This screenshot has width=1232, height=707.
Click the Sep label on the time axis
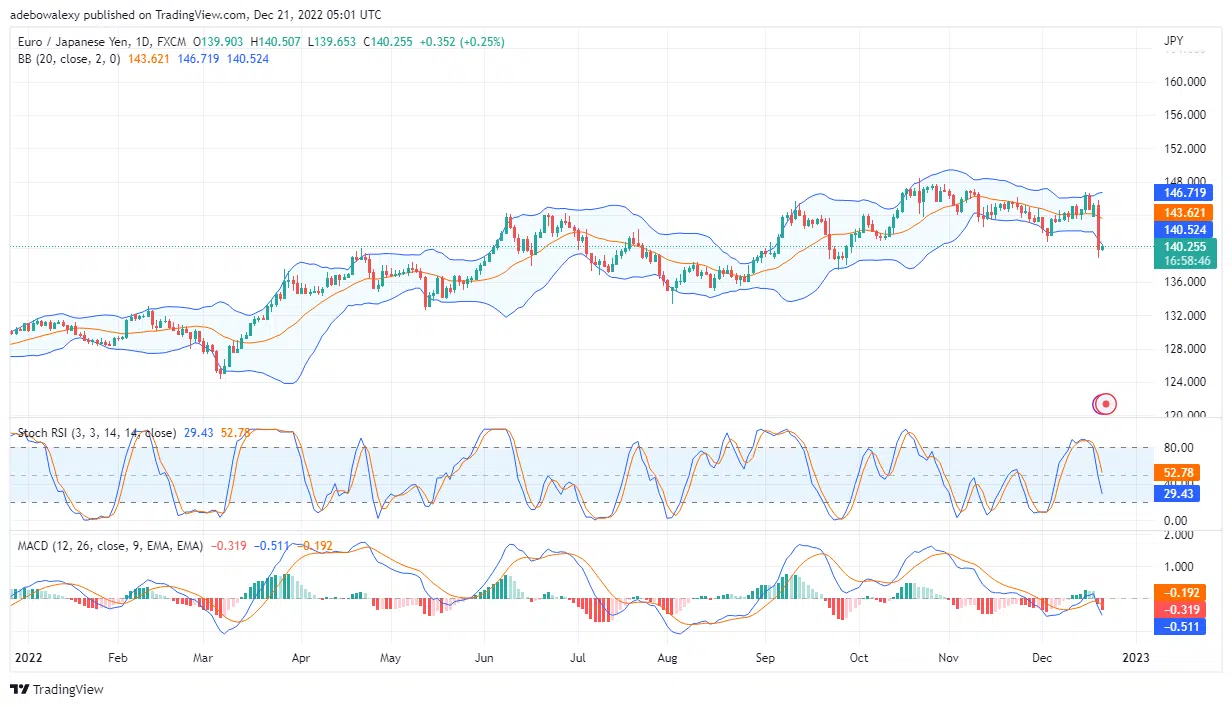765,659
